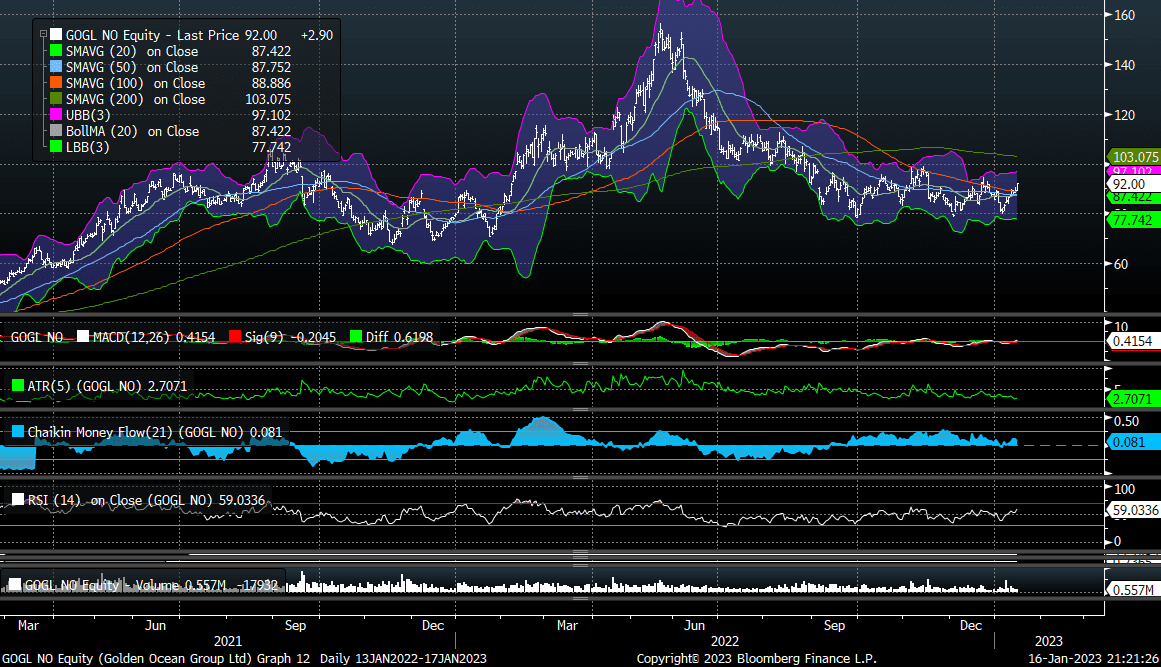Click the green 77.742 lower band tag
Screen dimensions: 1161x667
coord(1133,220)
